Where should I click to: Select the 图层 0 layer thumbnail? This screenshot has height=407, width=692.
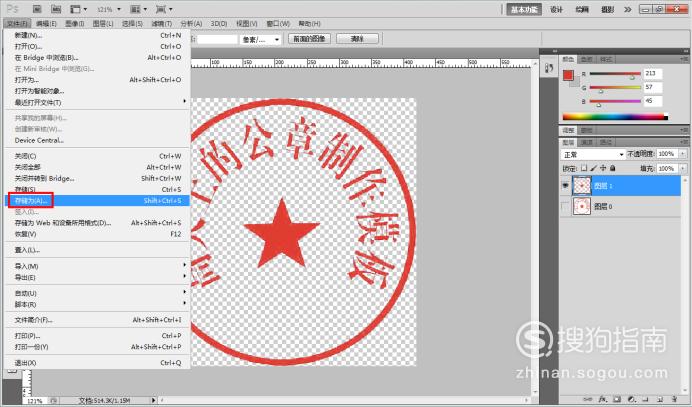click(582, 206)
